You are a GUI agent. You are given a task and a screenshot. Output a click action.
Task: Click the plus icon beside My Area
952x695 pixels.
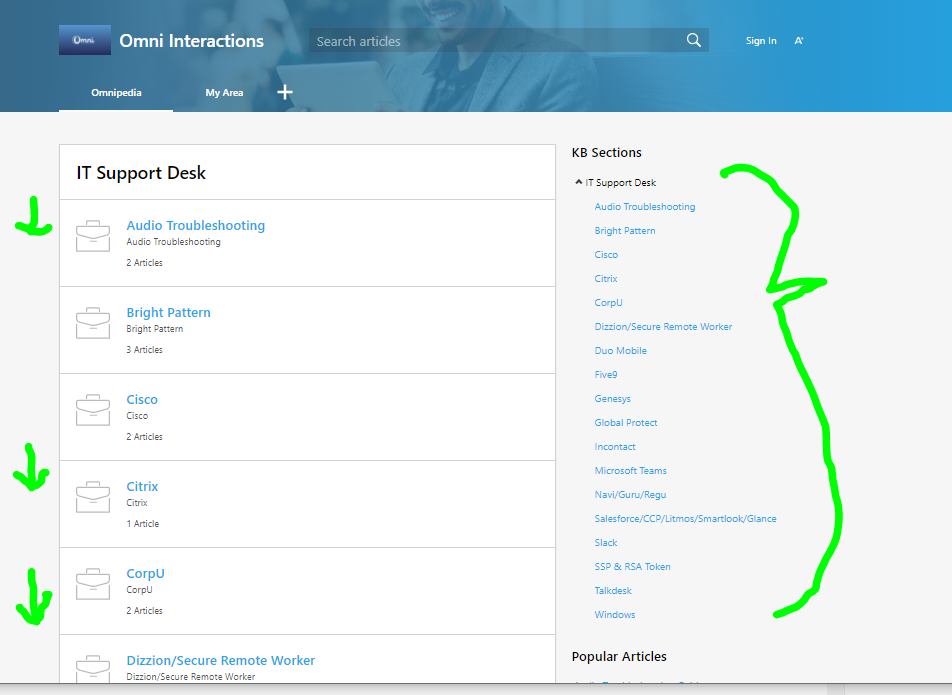point(285,92)
